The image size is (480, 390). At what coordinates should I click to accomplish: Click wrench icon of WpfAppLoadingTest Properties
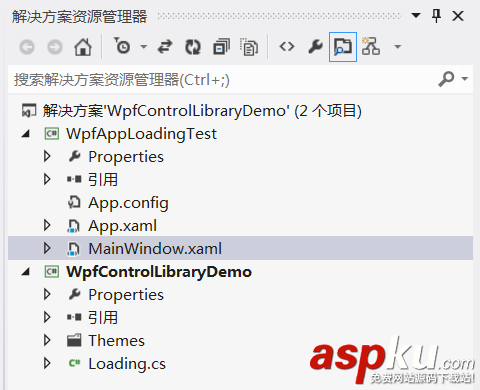(x=74, y=156)
